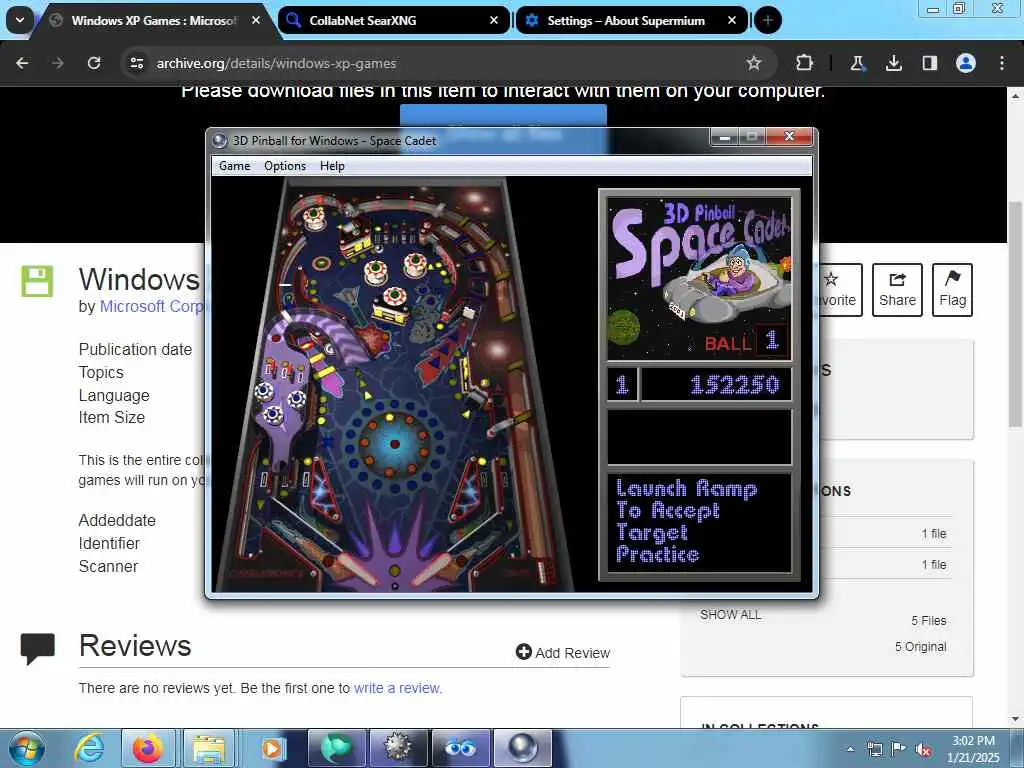
Task: Open the browser three-dot menu
Action: click(x=1002, y=63)
